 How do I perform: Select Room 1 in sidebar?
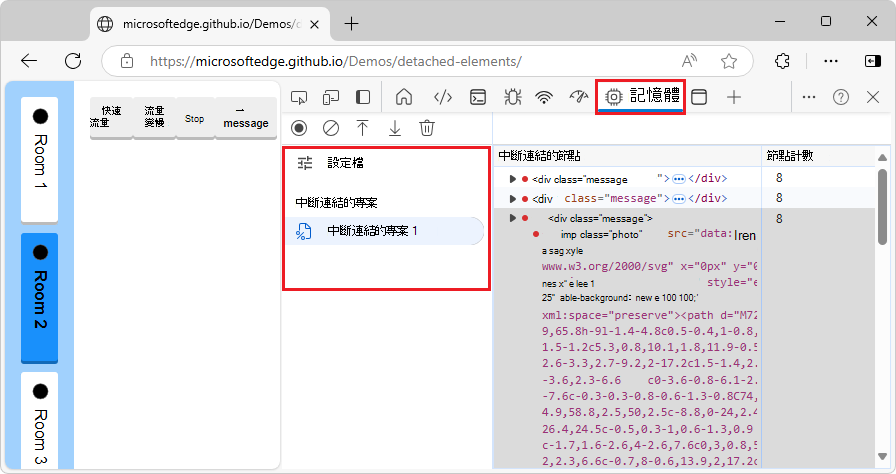click(x=39, y=159)
